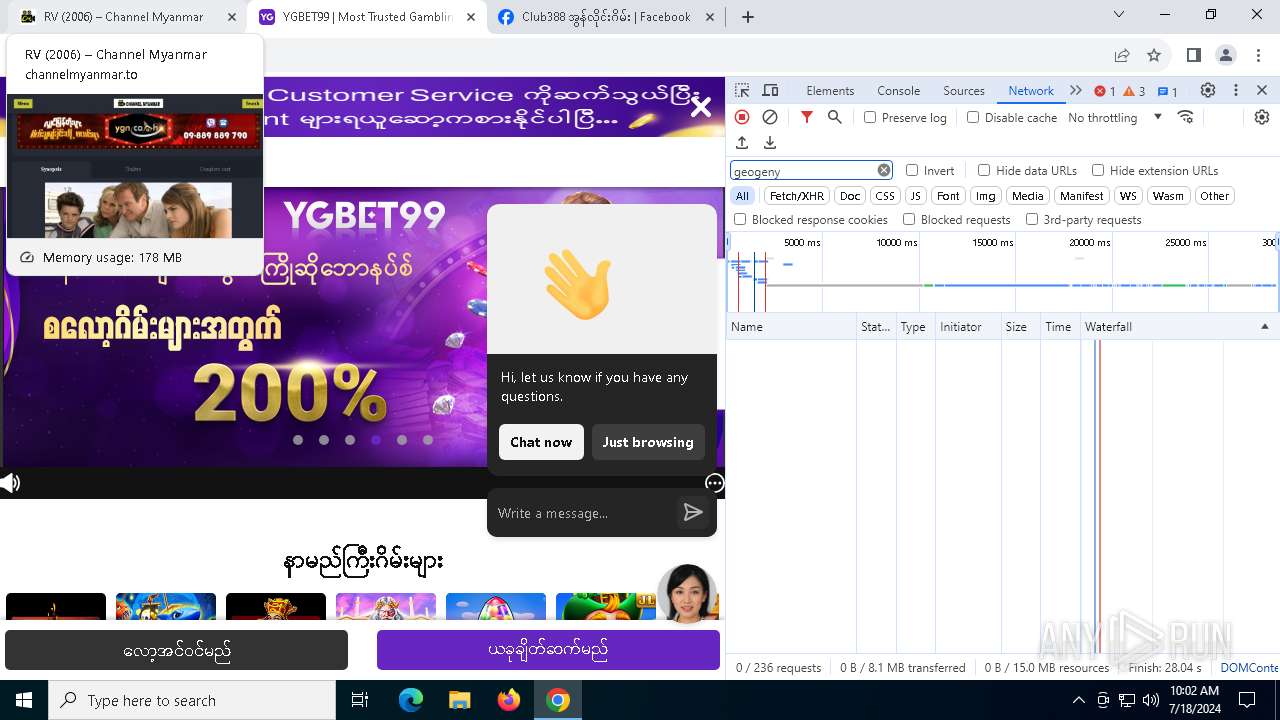Open the tab search dropdown arrow
The width and height of the screenshot is (1280, 720).
click(x=1119, y=15)
